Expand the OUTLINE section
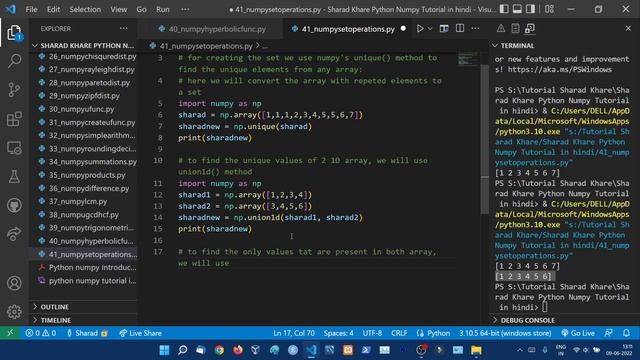 coord(83,307)
